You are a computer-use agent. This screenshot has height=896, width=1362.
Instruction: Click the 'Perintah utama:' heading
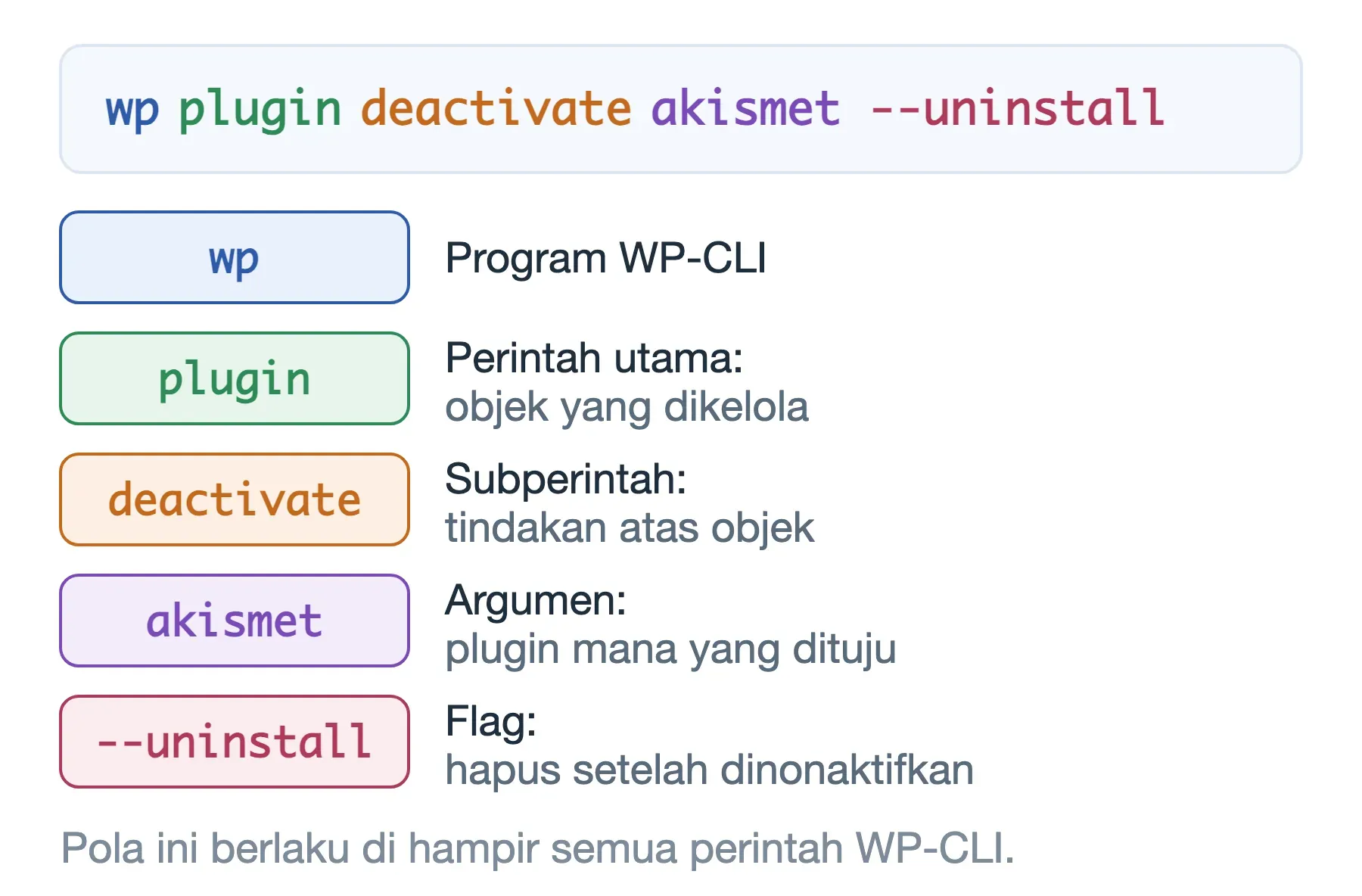[594, 358]
